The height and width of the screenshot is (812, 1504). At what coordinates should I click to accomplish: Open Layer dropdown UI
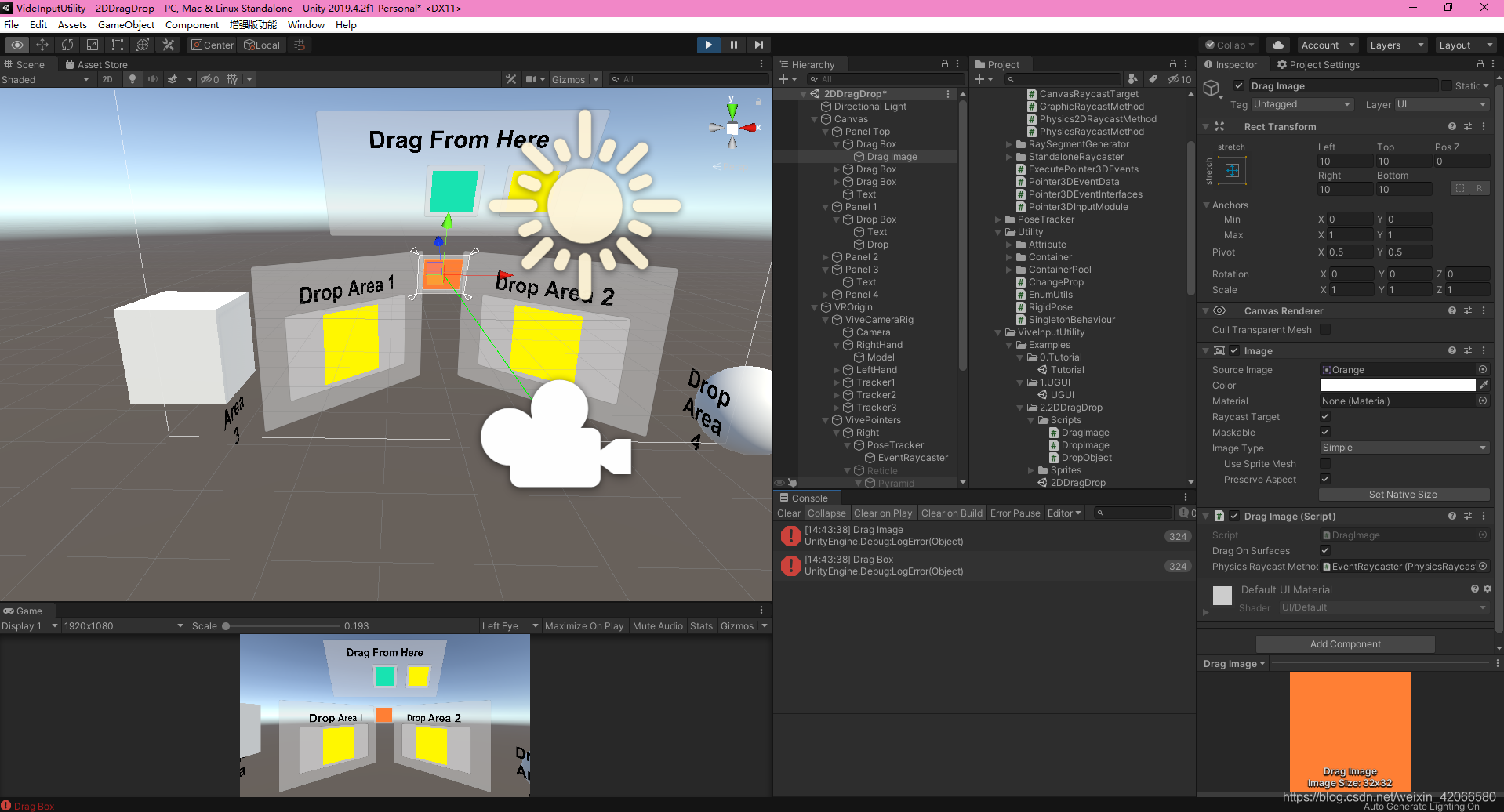1441,104
